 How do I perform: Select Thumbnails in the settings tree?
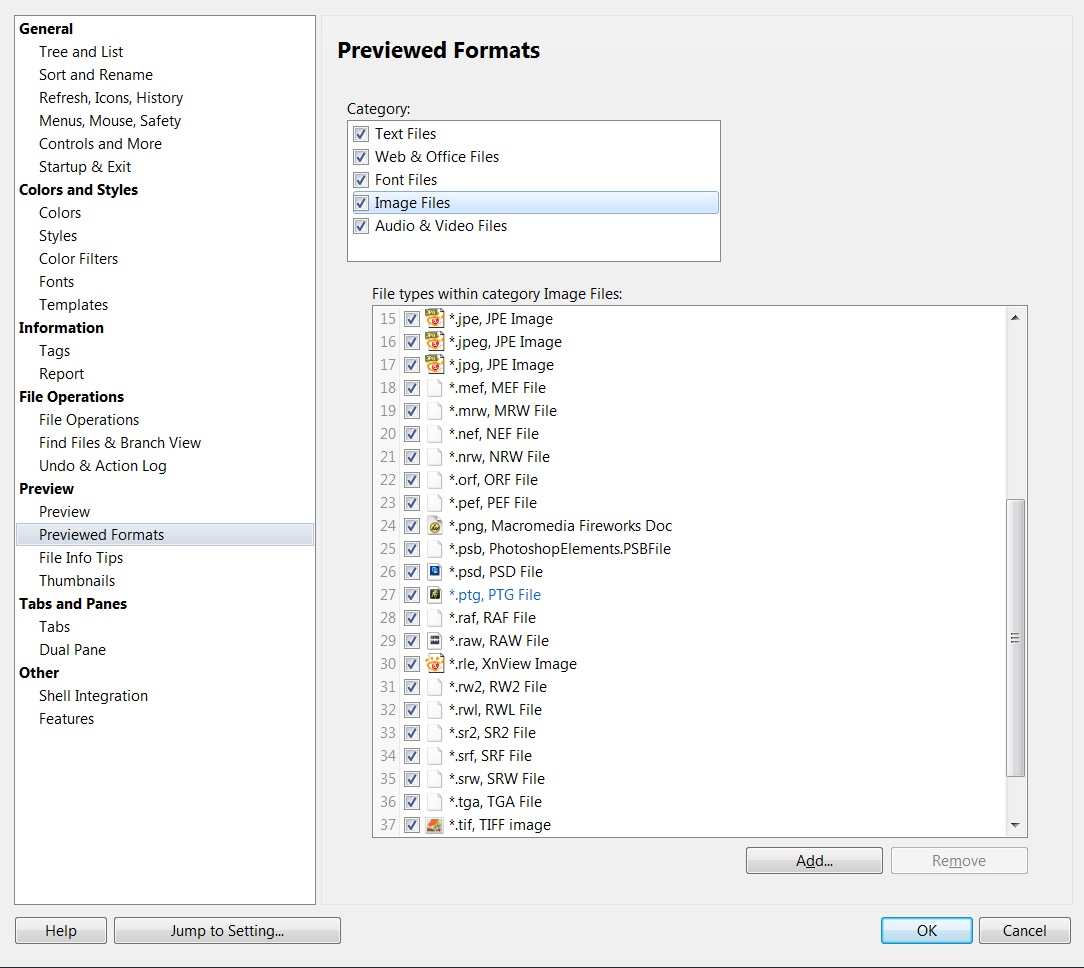tap(77, 581)
